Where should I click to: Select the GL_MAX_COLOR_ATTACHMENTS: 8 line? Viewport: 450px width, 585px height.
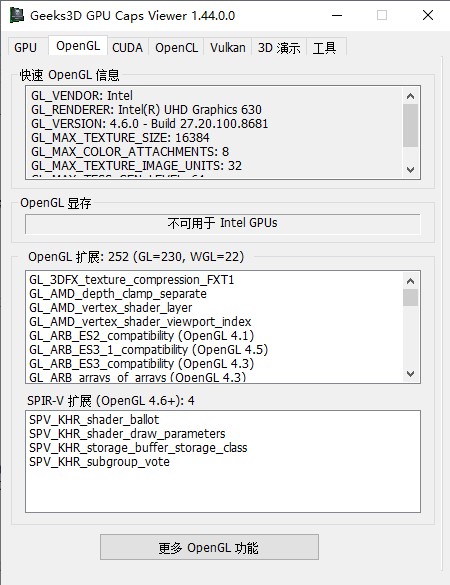[130, 151]
